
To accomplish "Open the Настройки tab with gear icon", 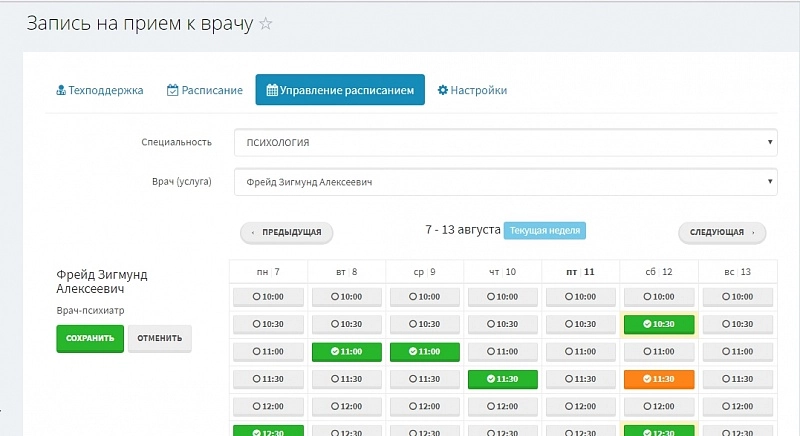I will [x=472, y=90].
